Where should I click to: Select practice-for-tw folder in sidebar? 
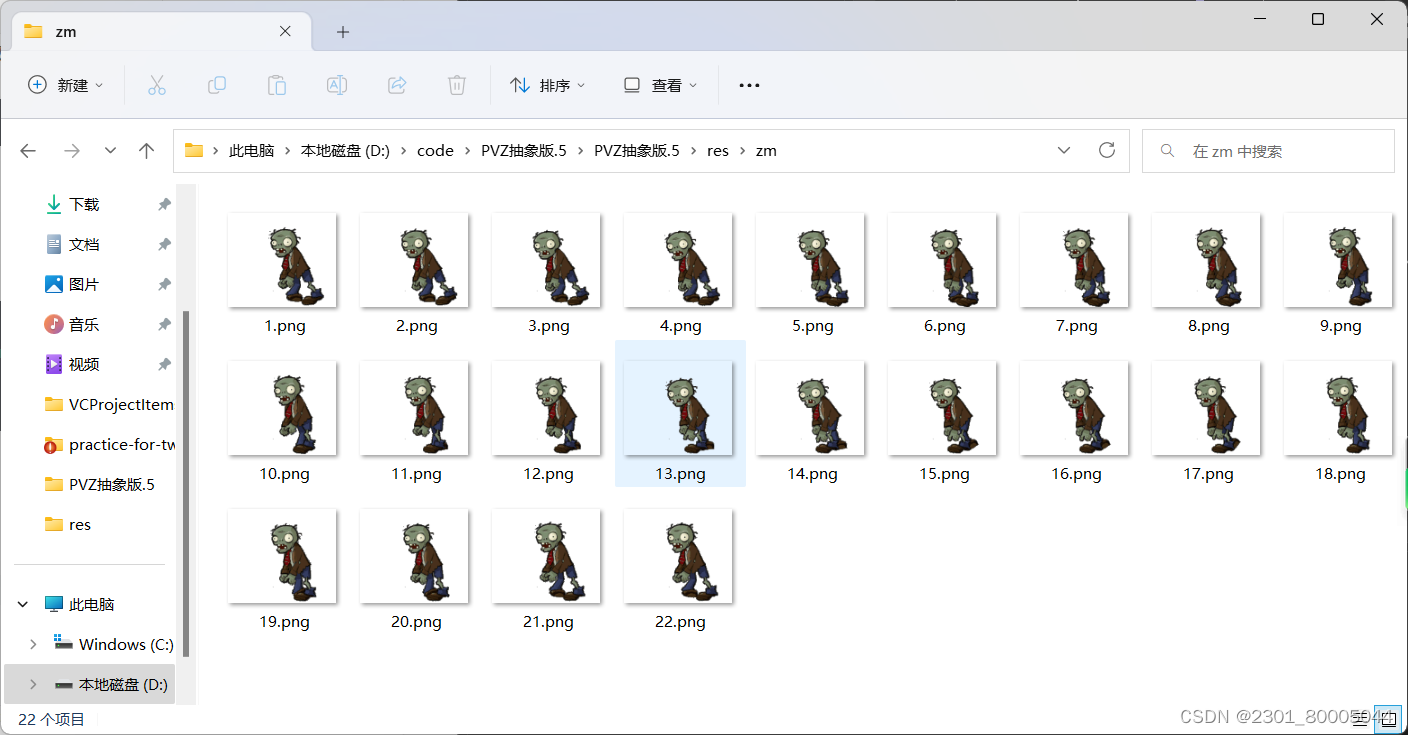(110, 444)
